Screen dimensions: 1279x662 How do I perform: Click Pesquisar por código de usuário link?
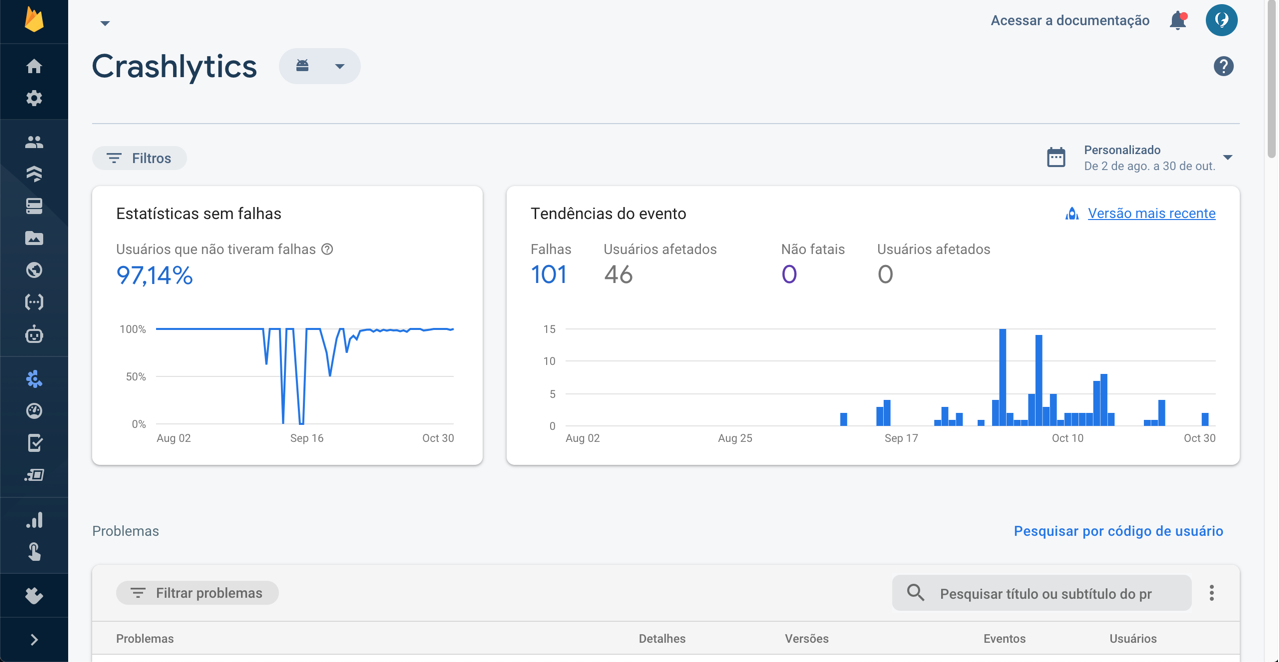(x=1118, y=531)
